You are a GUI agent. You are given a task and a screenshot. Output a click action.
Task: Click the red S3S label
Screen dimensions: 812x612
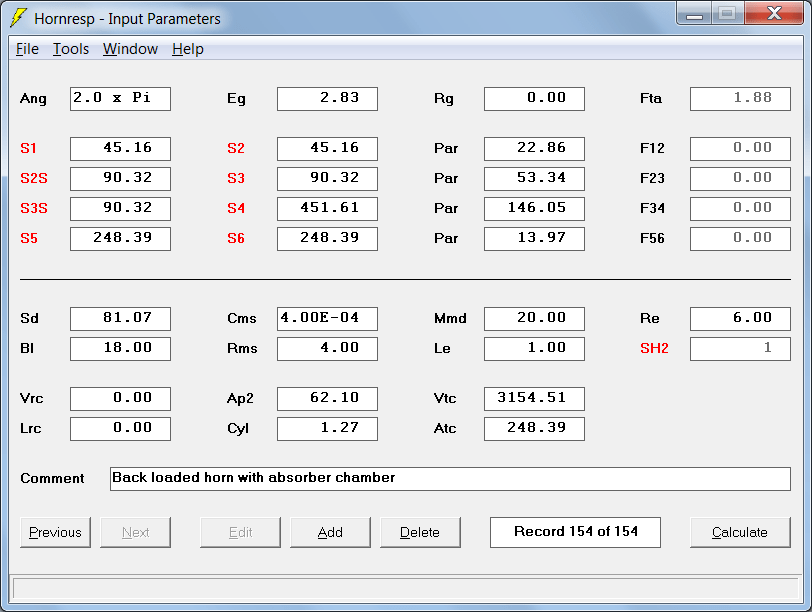[x=34, y=209]
